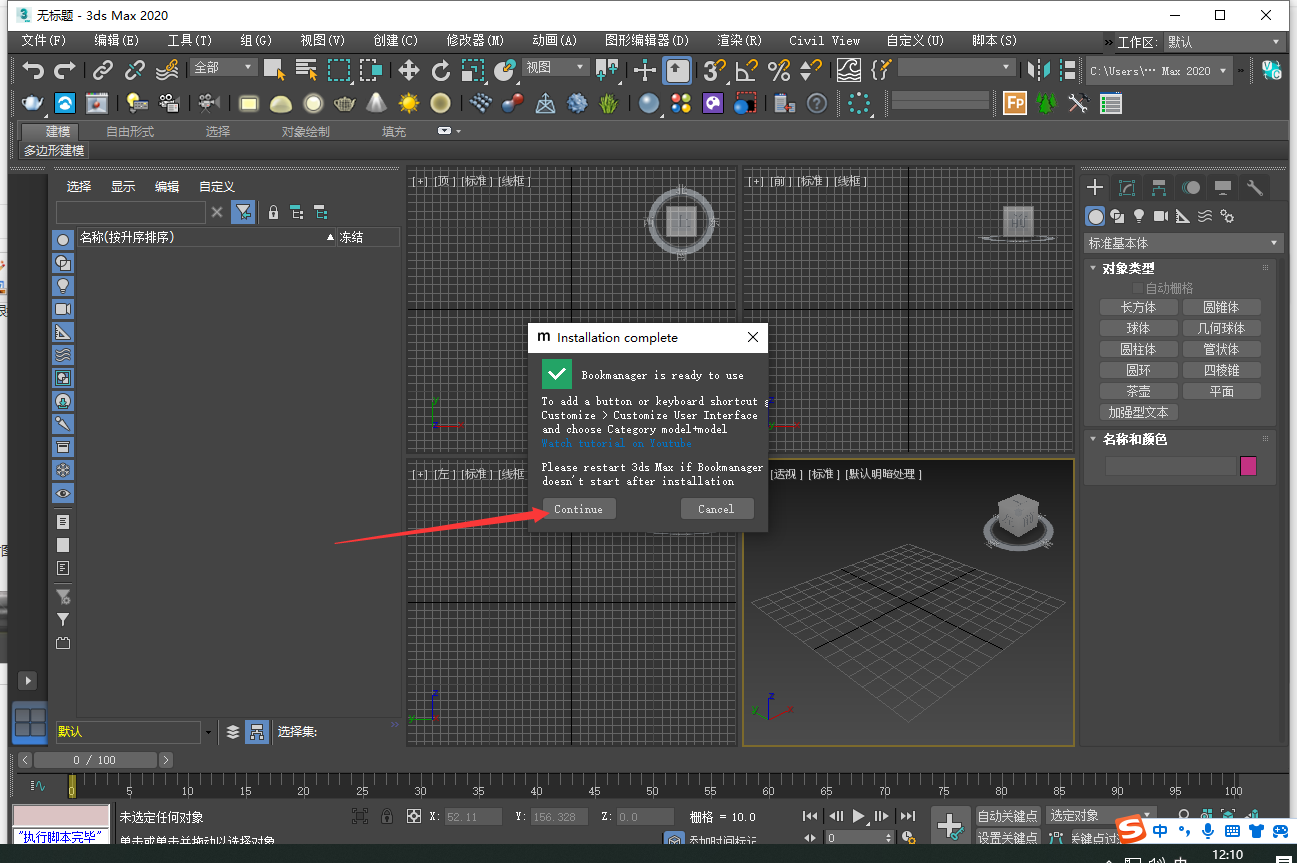The width and height of the screenshot is (1297, 863).
Task: Click the Mirror tool icon
Action: click(1039, 70)
